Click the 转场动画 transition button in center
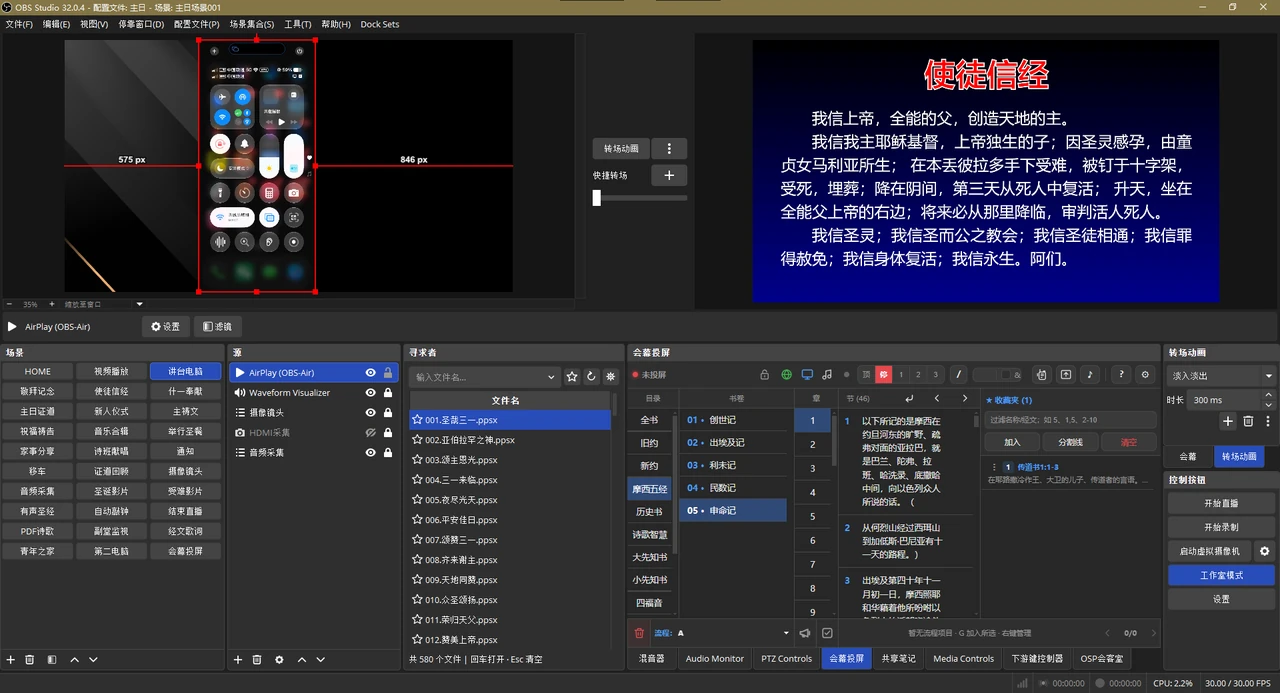 (x=621, y=149)
